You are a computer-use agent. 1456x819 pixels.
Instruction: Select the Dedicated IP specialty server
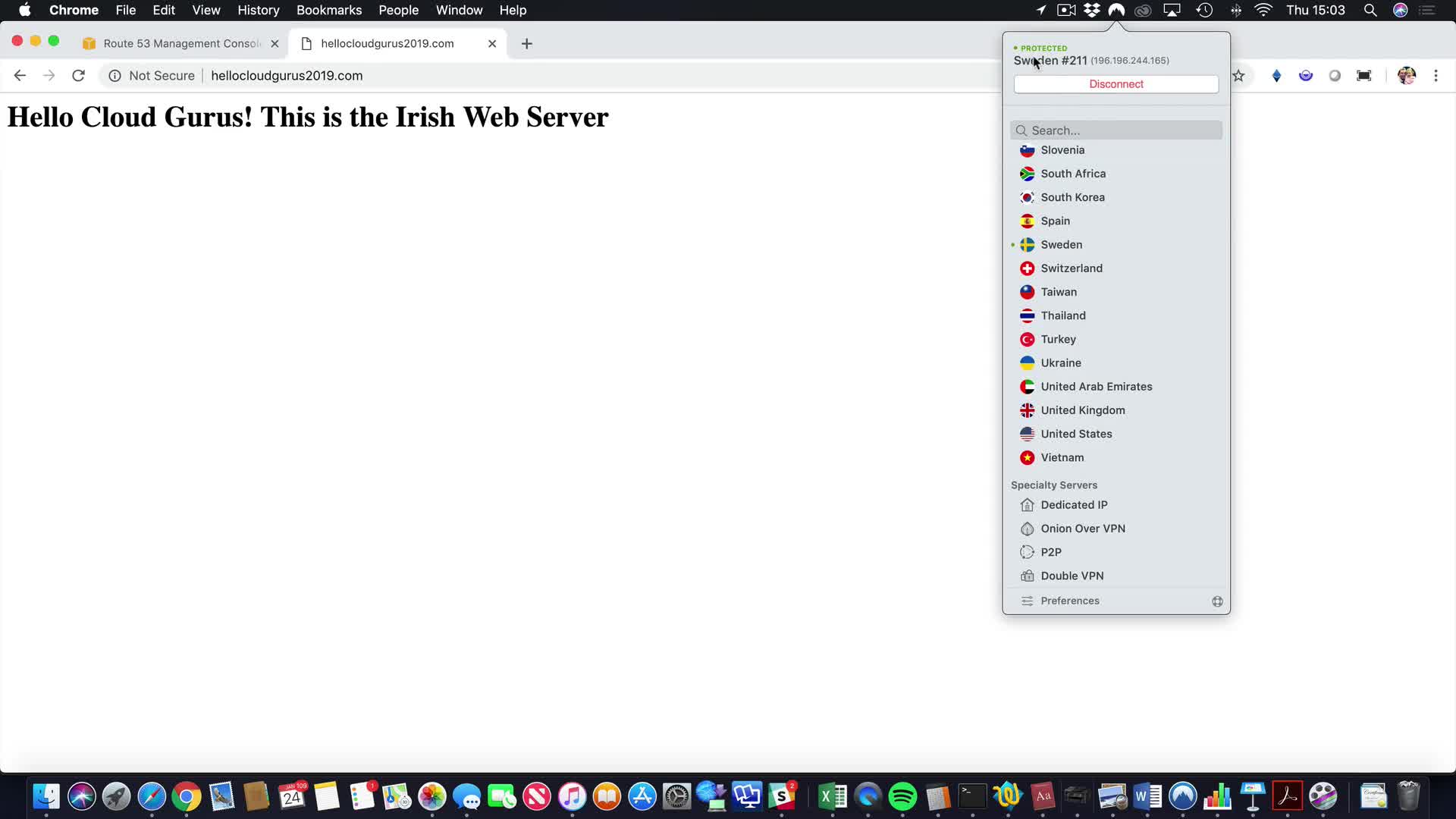pyautogui.click(x=1073, y=505)
